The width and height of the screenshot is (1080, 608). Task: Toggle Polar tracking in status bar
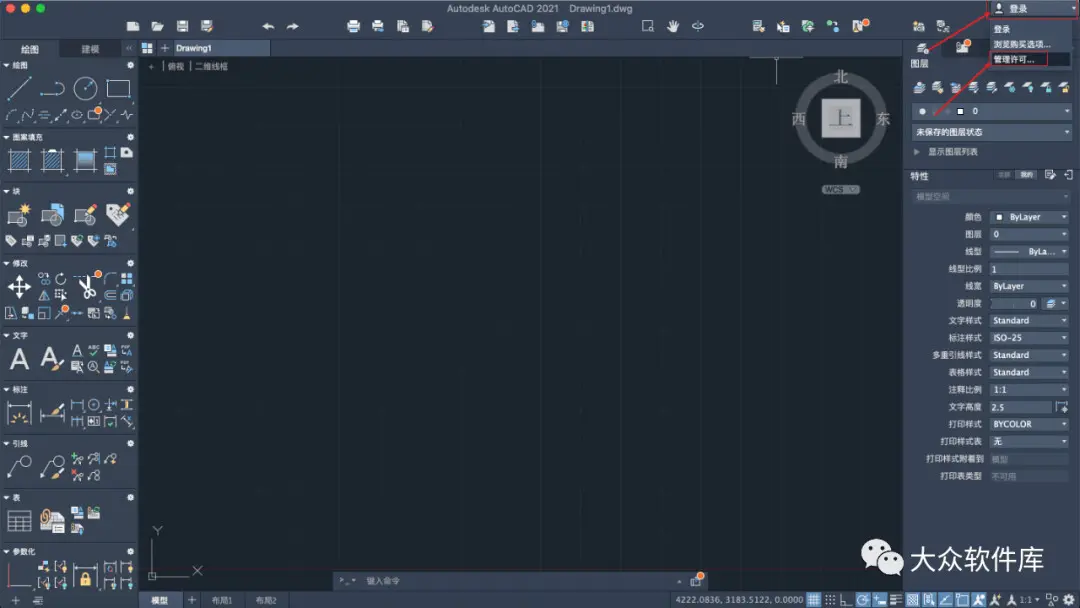(862, 600)
